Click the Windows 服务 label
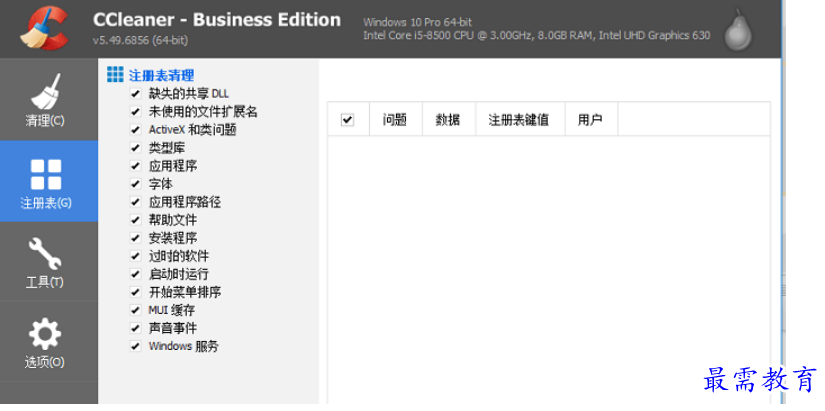 [184, 346]
